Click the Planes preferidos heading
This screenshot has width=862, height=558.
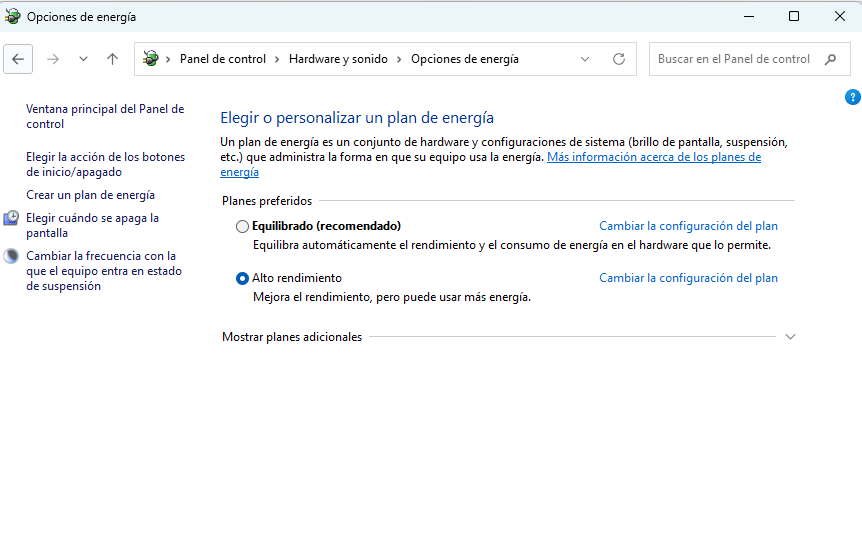tap(267, 201)
